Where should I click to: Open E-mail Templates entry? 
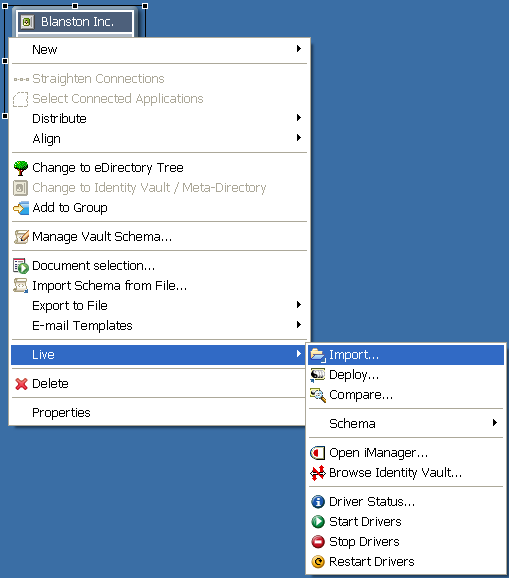tap(159, 326)
